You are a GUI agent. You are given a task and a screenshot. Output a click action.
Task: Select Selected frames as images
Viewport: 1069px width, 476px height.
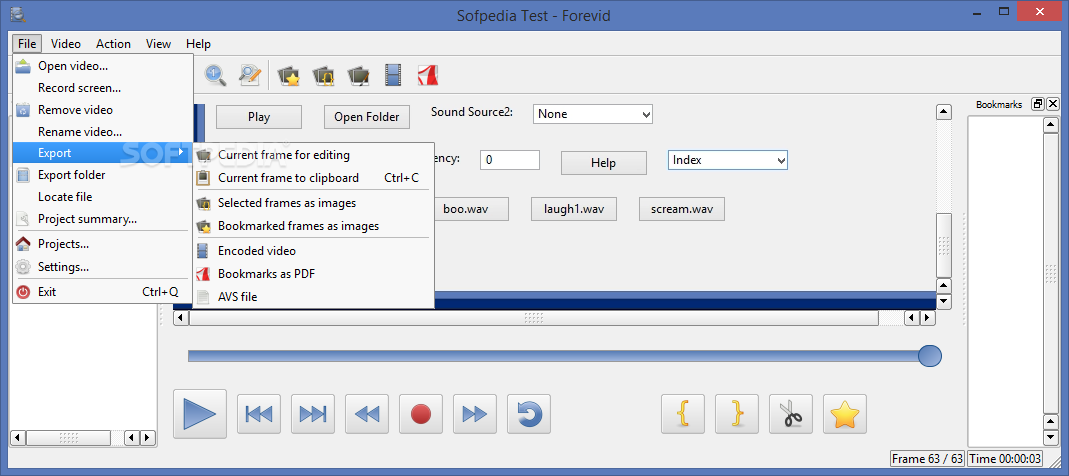point(313,203)
